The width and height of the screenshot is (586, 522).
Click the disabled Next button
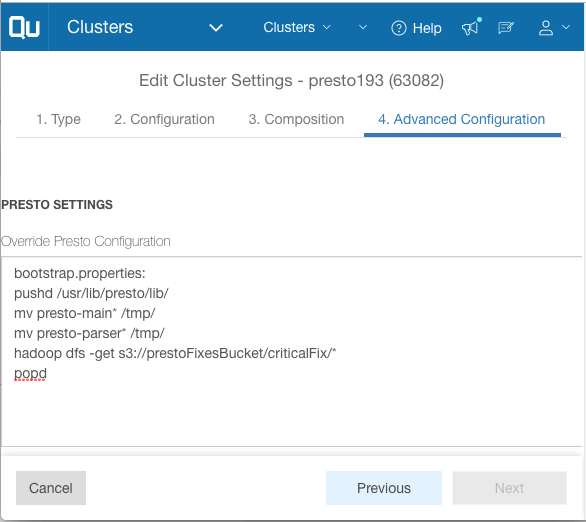pos(509,488)
